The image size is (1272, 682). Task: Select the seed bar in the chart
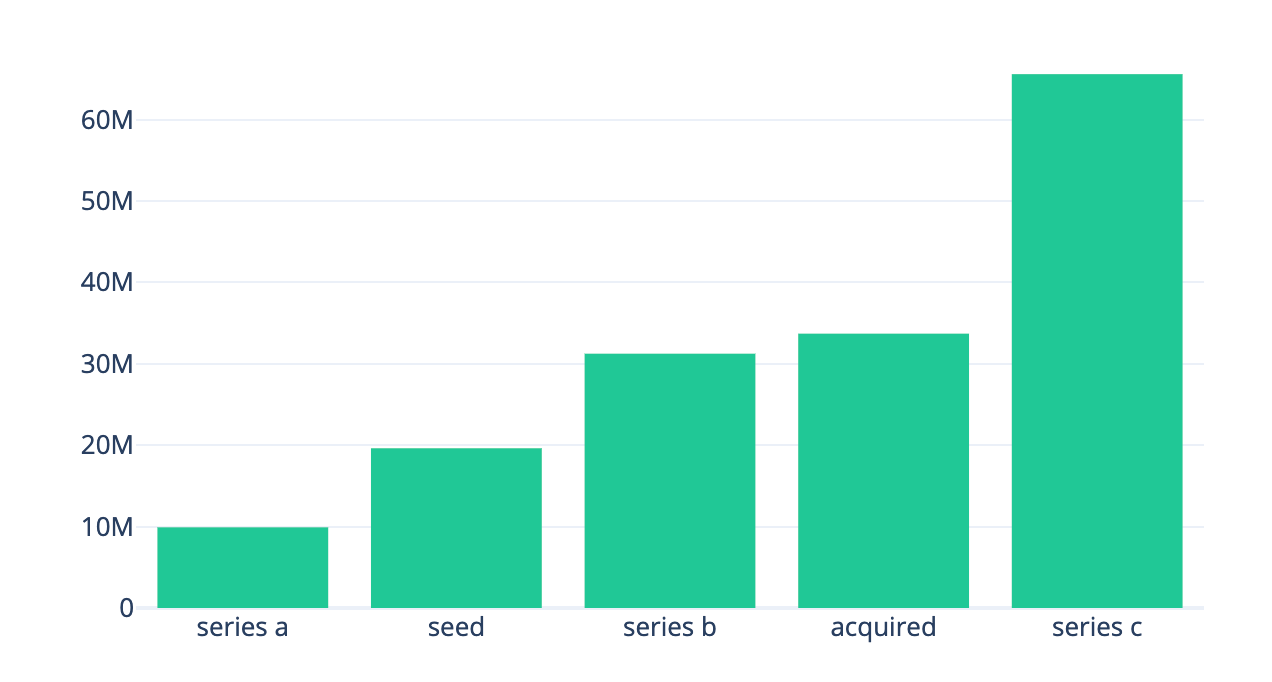pyautogui.click(x=456, y=527)
